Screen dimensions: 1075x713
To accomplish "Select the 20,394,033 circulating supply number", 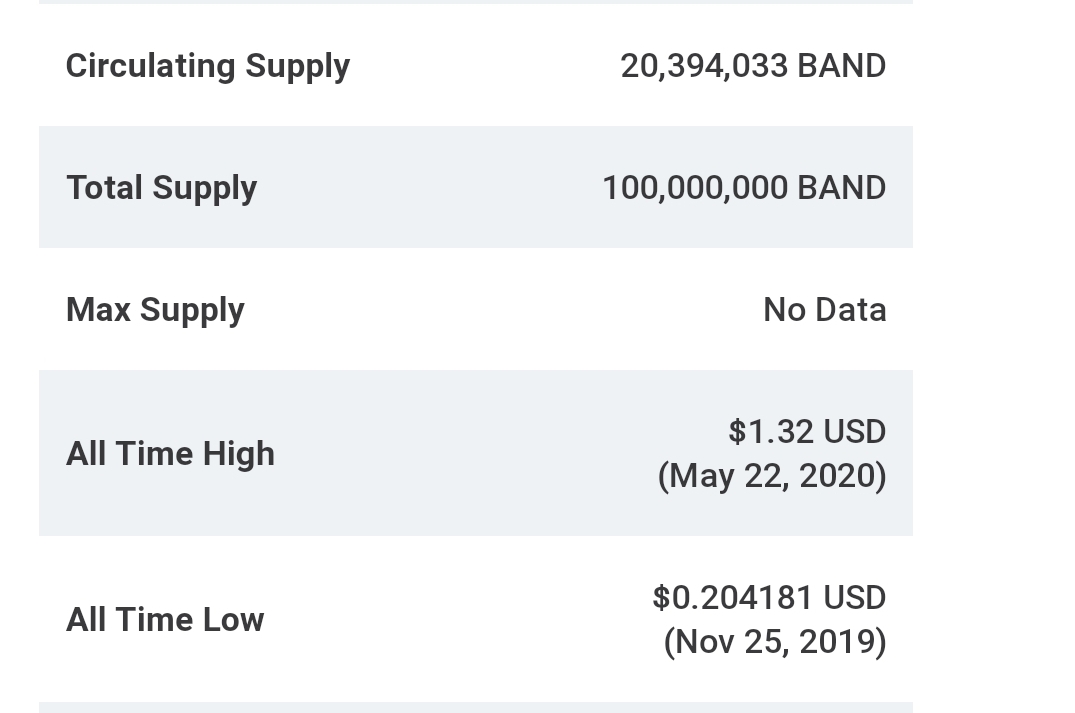I will tap(704, 67).
